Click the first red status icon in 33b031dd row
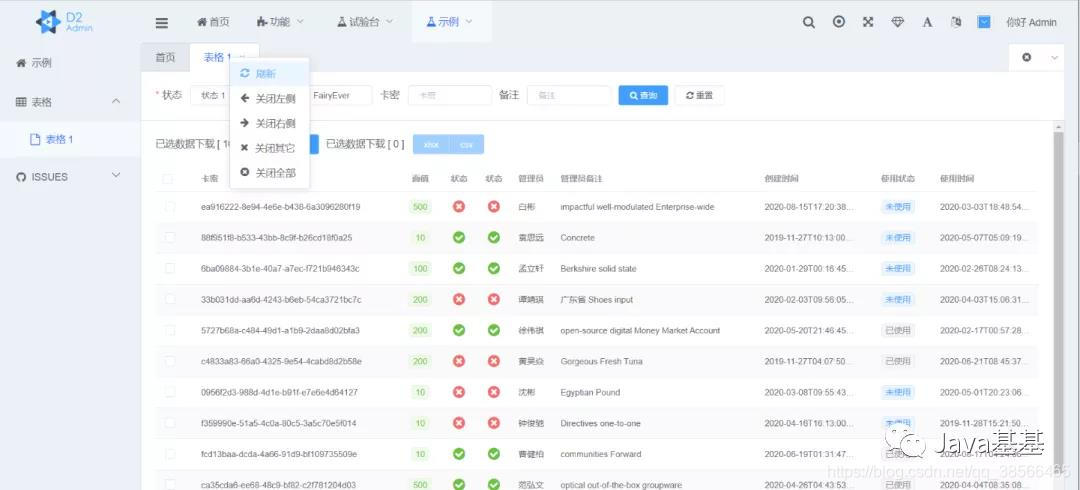This screenshot has width=1080, height=490. tap(459, 299)
